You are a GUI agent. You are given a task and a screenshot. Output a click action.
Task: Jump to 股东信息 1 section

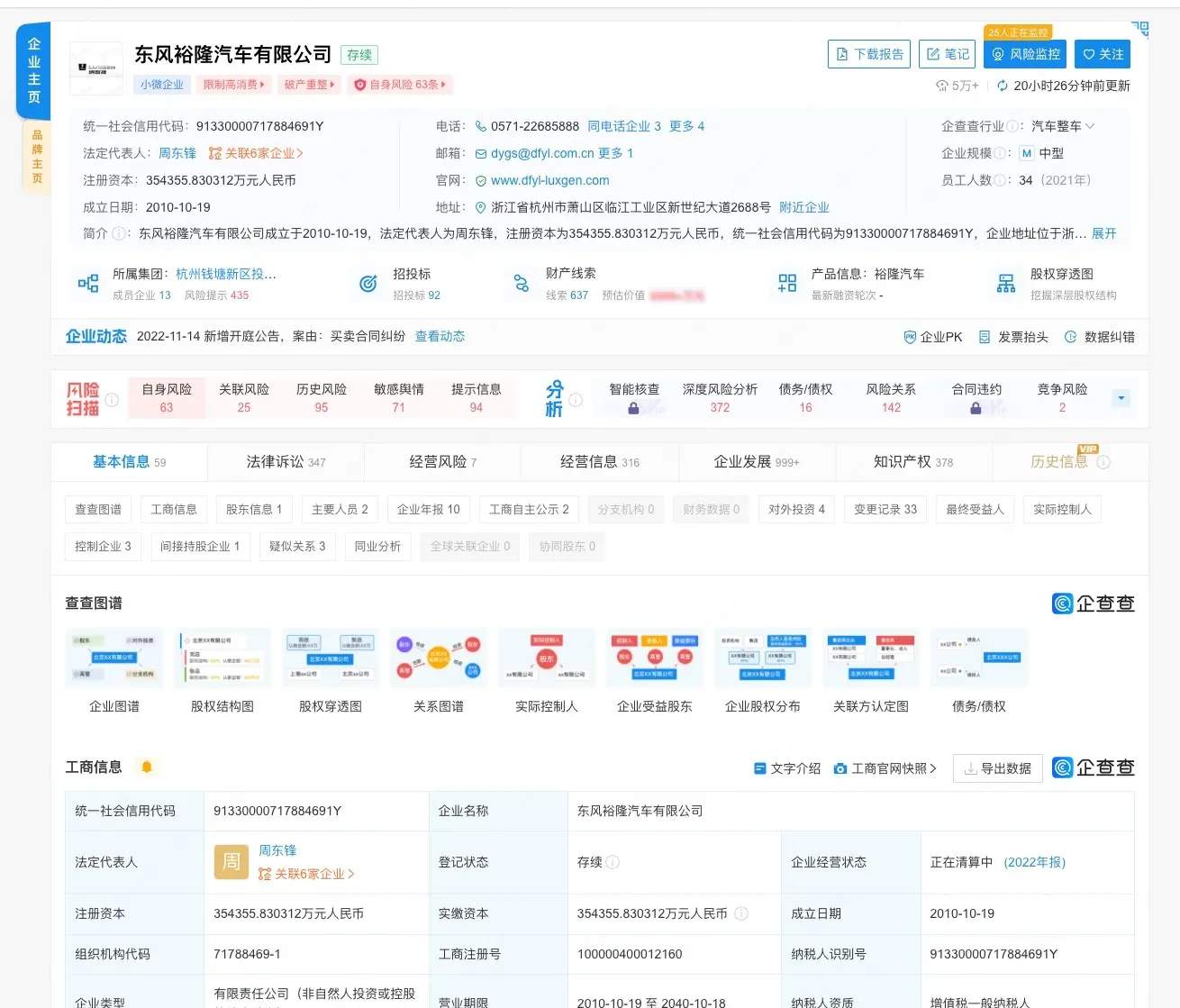tap(254, 510)
